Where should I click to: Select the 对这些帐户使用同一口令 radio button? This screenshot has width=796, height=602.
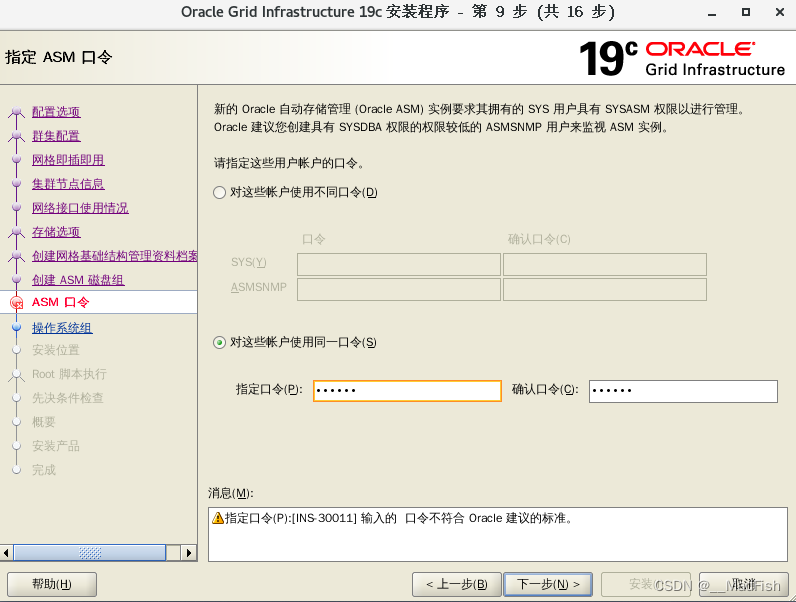(x=219, y=343)
